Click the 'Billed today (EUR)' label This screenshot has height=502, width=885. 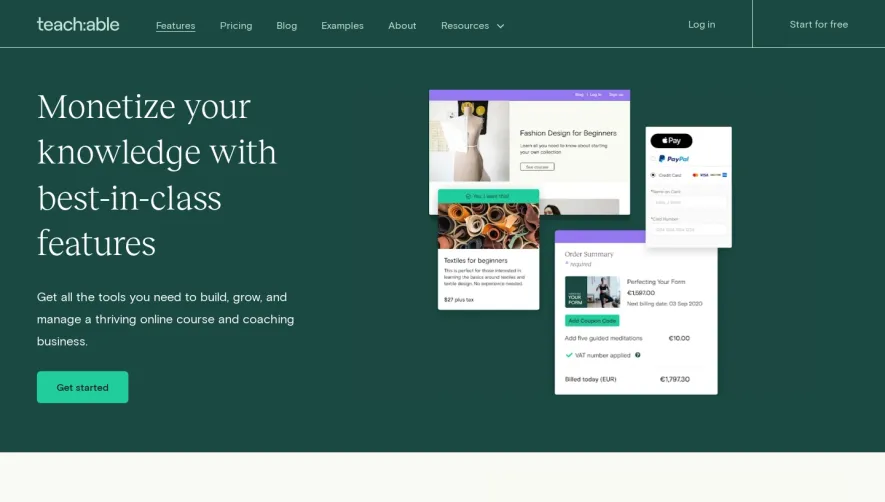(x=590, y=379)
